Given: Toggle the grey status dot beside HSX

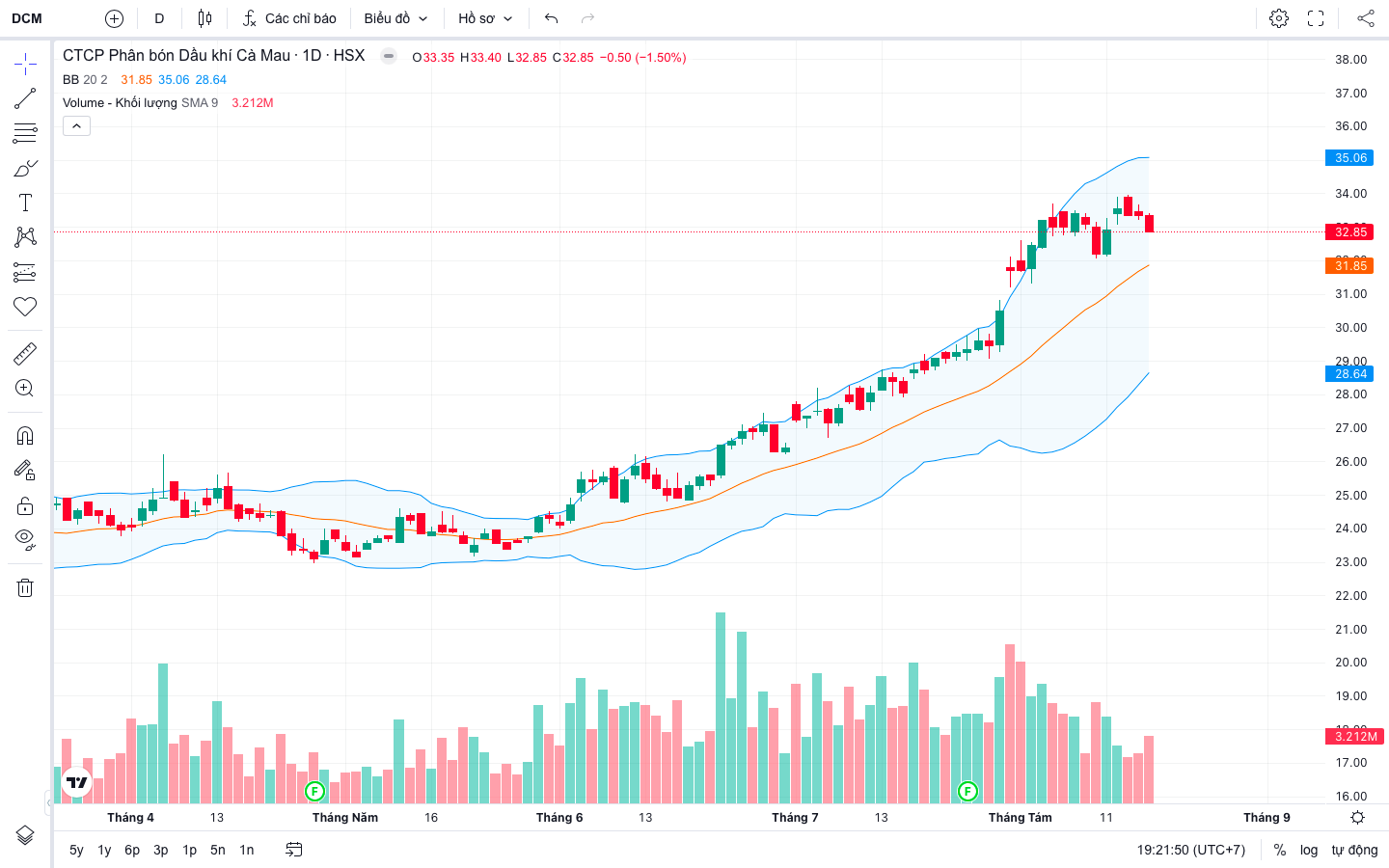Looking at the screenshot, I should [389, 56].
